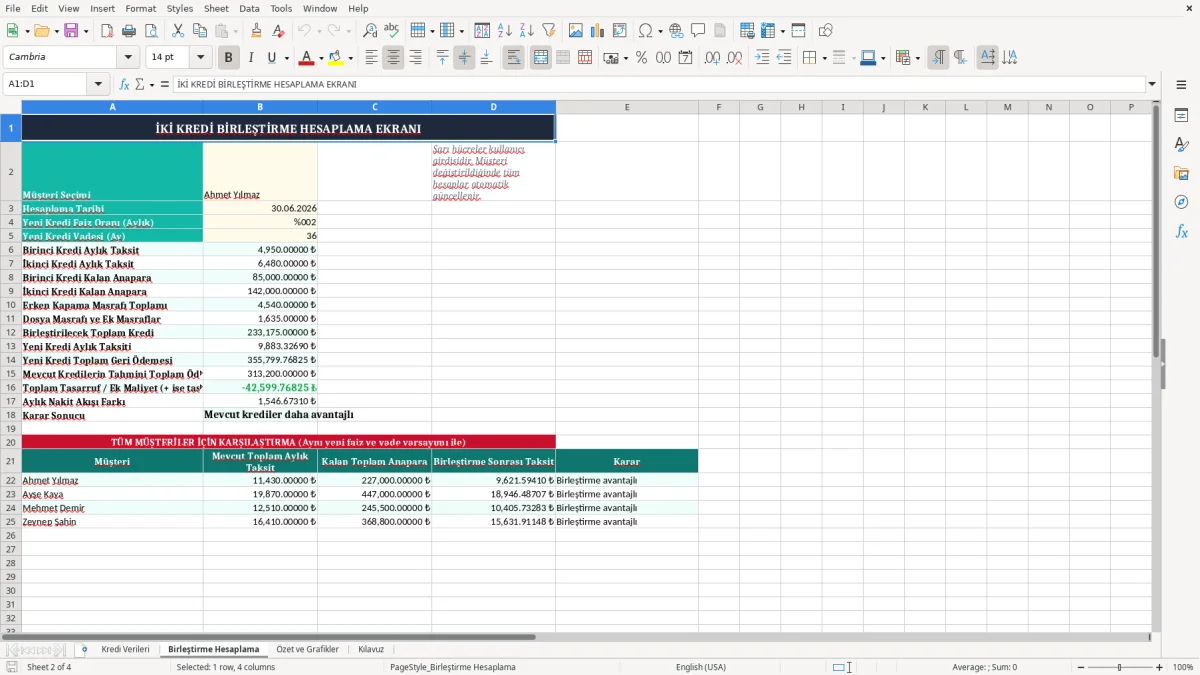Click the Increase Indent icon
The width and height of the screenshot is (1200, 675).
763,58
